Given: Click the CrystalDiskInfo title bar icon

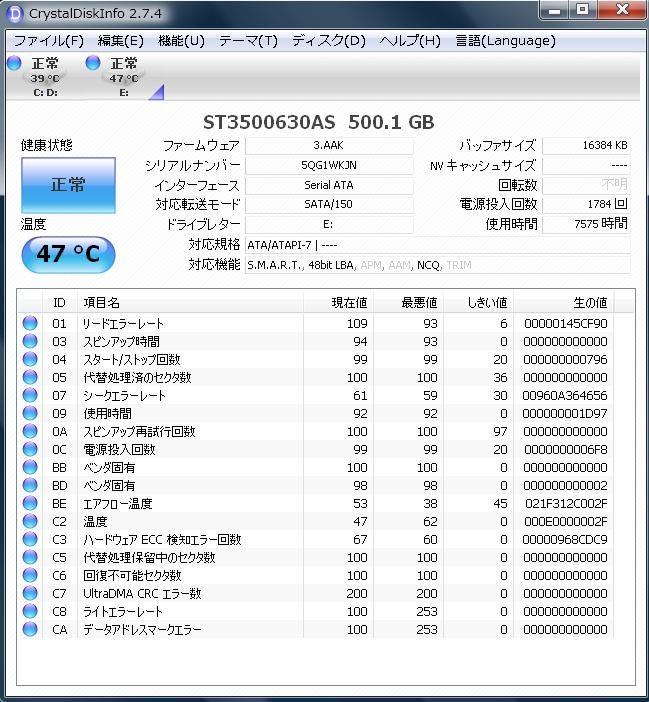Looking at the screenshot, I should (15, 14).
